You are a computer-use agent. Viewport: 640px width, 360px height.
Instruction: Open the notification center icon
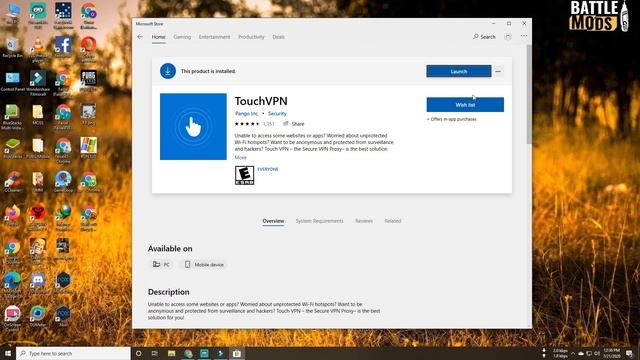tap(629, 353)
